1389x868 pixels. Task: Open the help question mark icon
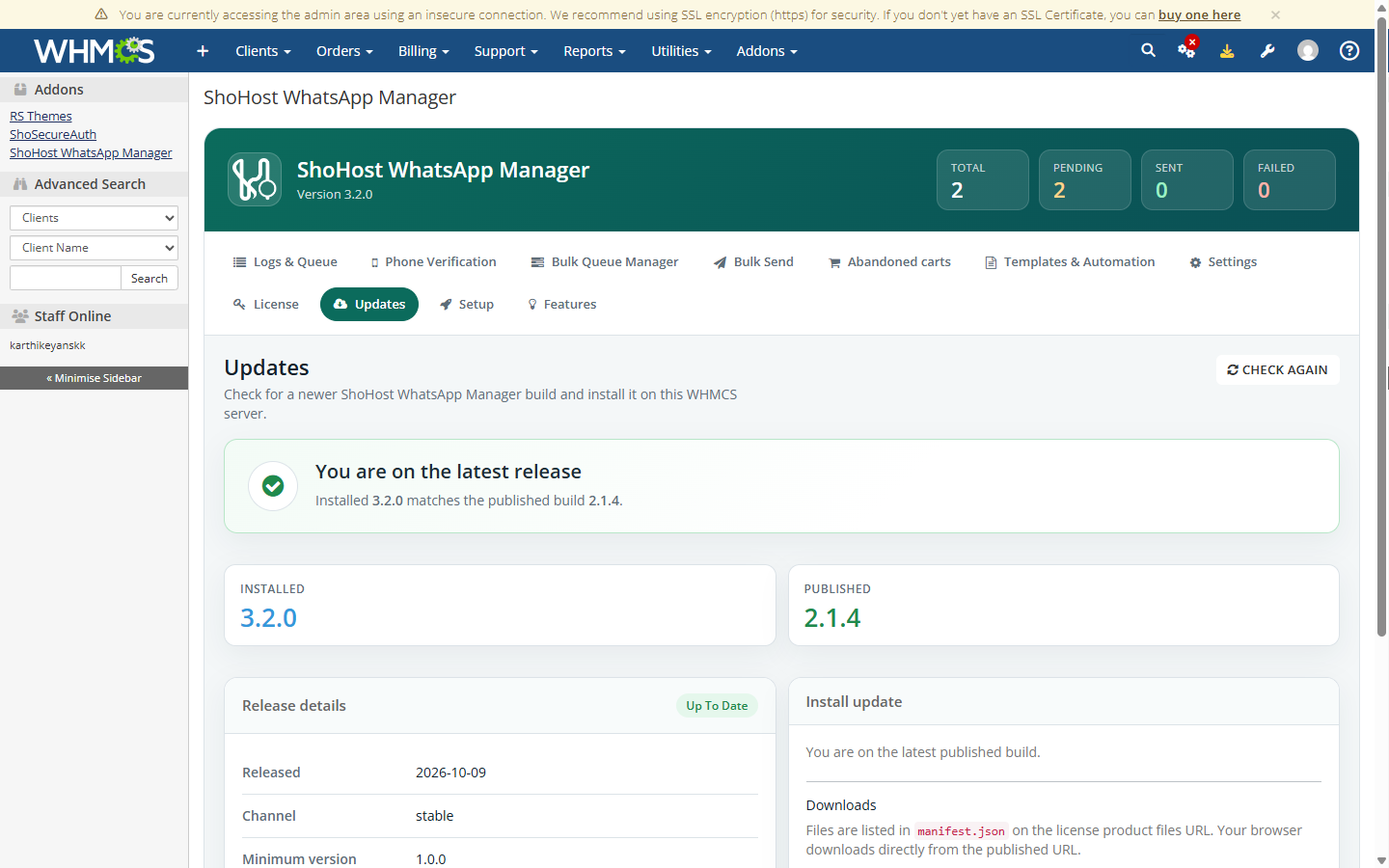pos(1349,50)
